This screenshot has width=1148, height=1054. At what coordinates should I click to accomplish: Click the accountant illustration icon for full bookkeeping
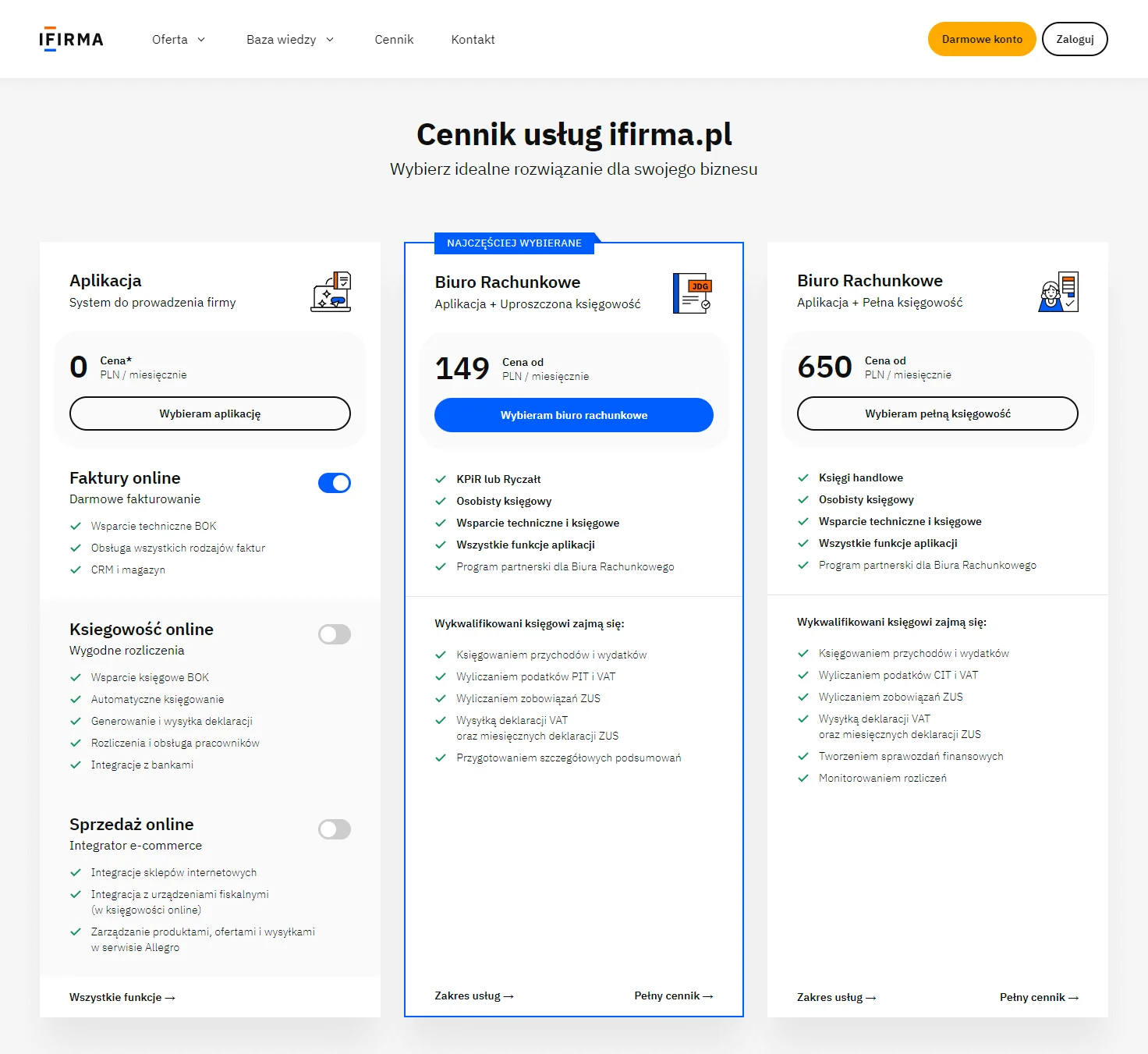click(x=1058, y=292)
